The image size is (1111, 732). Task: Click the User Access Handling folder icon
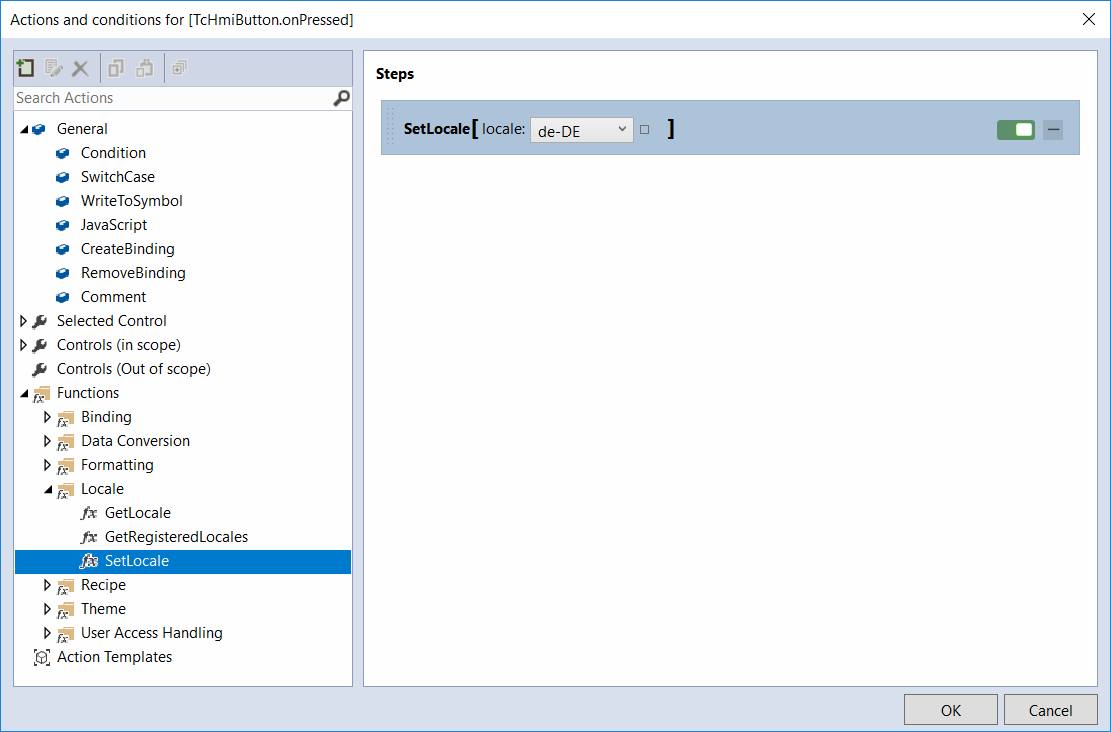[65, 635]
